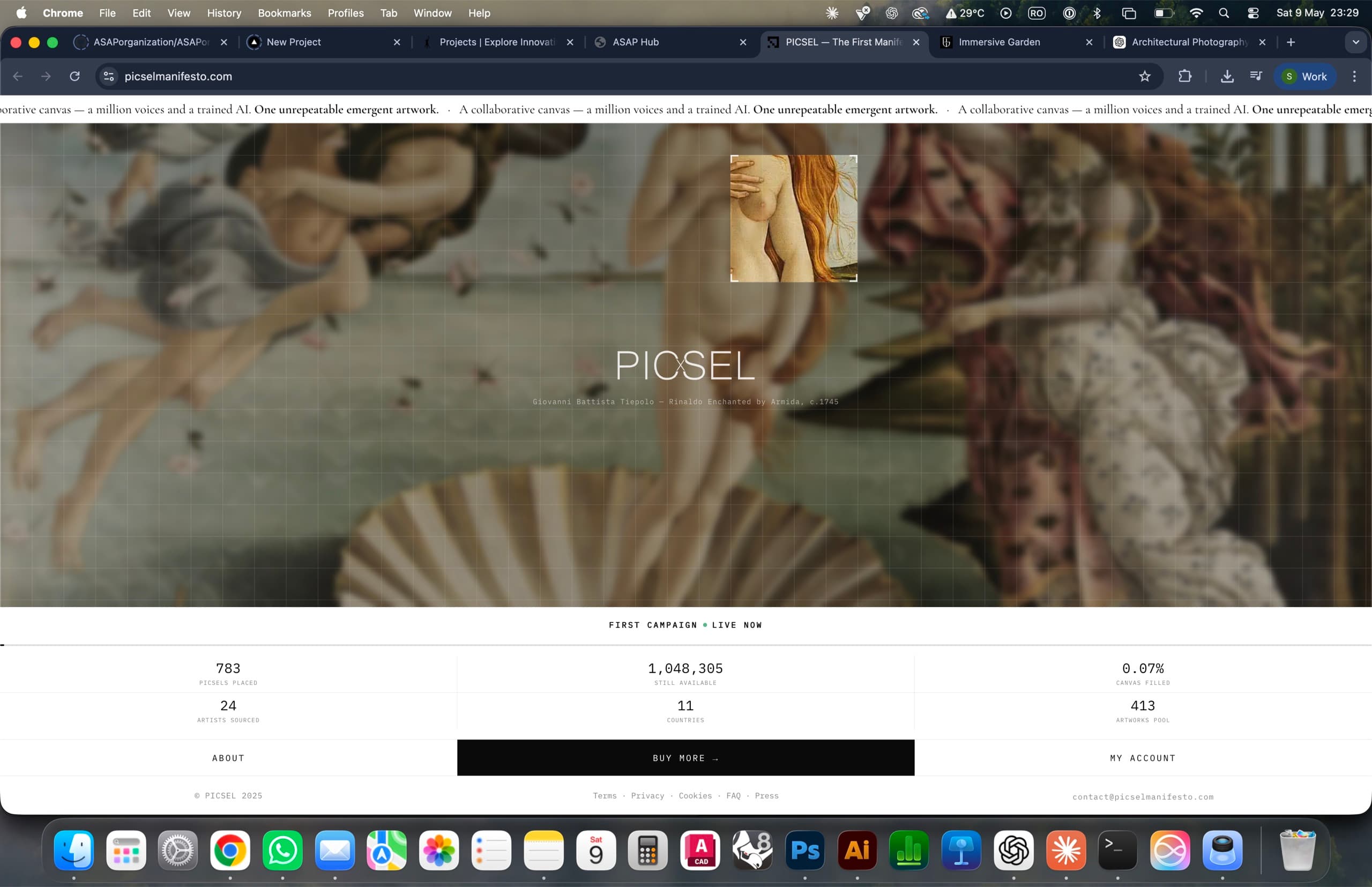Open the Bookmarks menu

(285, 13)
